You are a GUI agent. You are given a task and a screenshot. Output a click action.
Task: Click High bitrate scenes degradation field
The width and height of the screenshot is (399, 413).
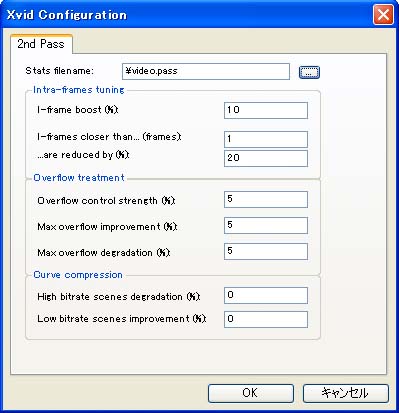(x=266, y=295)
